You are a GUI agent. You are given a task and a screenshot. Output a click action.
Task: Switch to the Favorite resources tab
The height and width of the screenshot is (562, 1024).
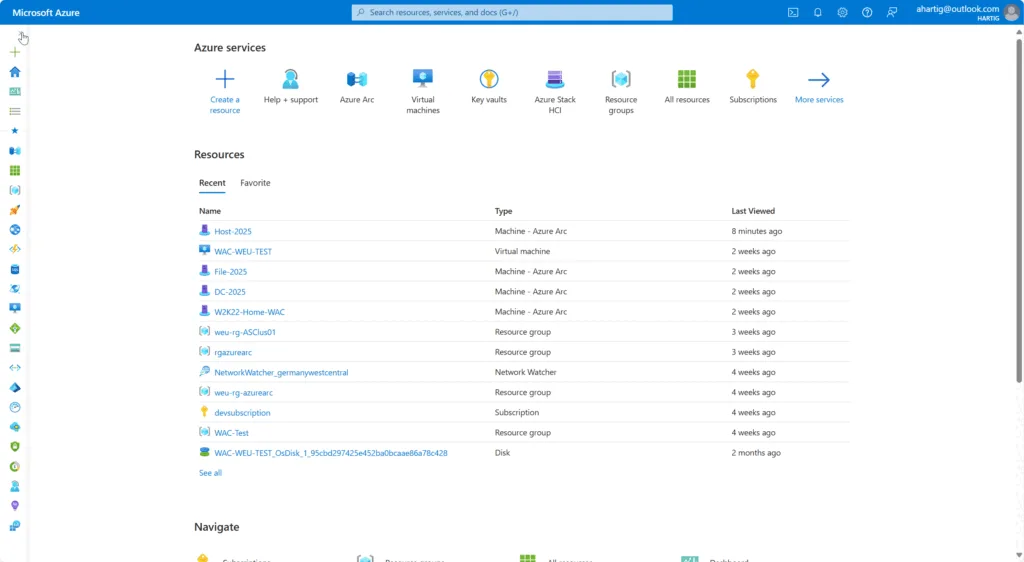[255, 183]
